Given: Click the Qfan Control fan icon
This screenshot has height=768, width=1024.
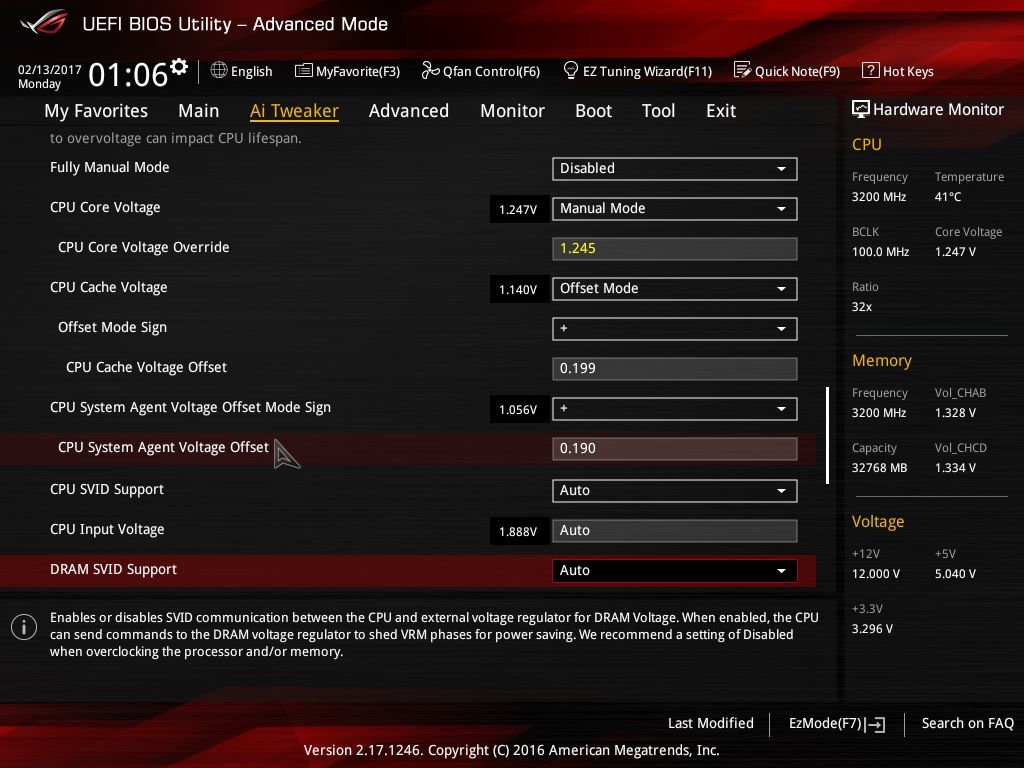Looking at the screenshot, I should [430, 71].
